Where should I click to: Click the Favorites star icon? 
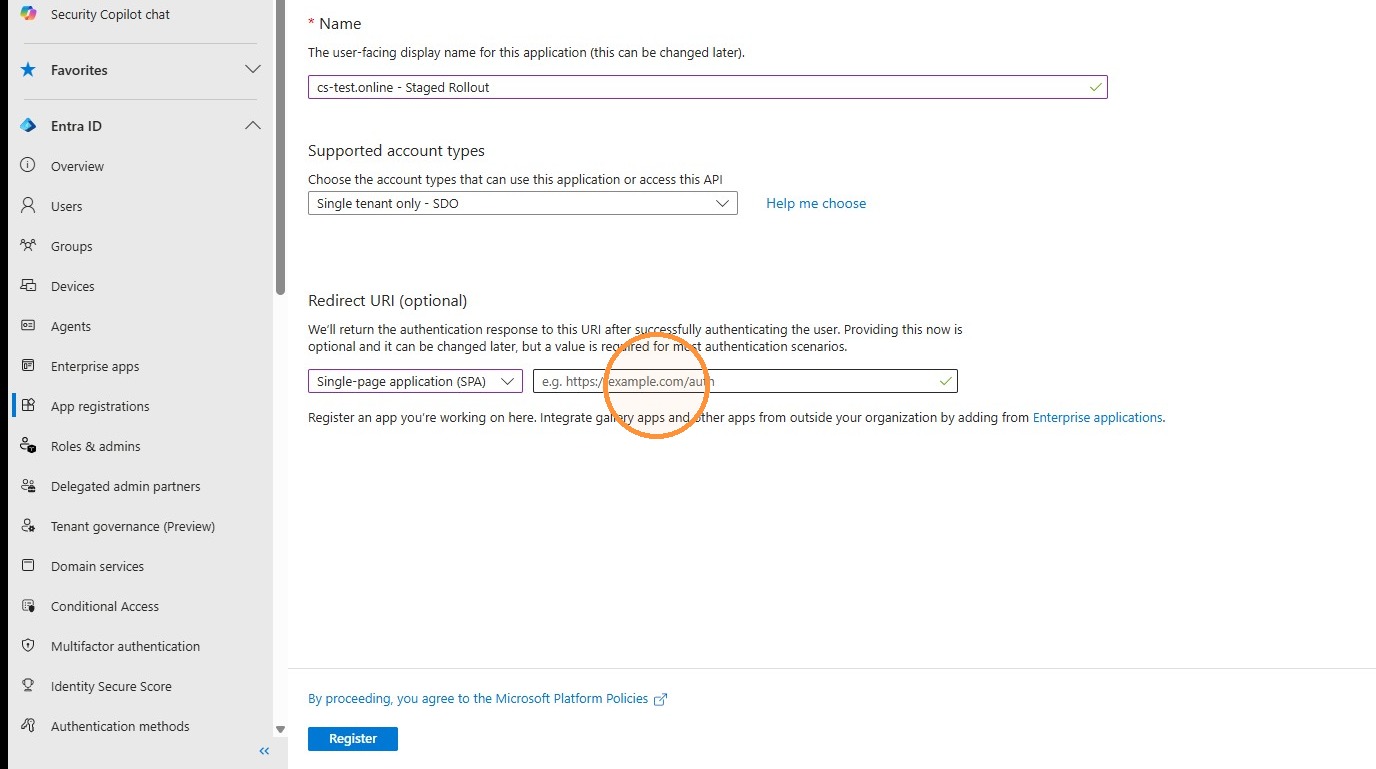click(x=28, y=70)
